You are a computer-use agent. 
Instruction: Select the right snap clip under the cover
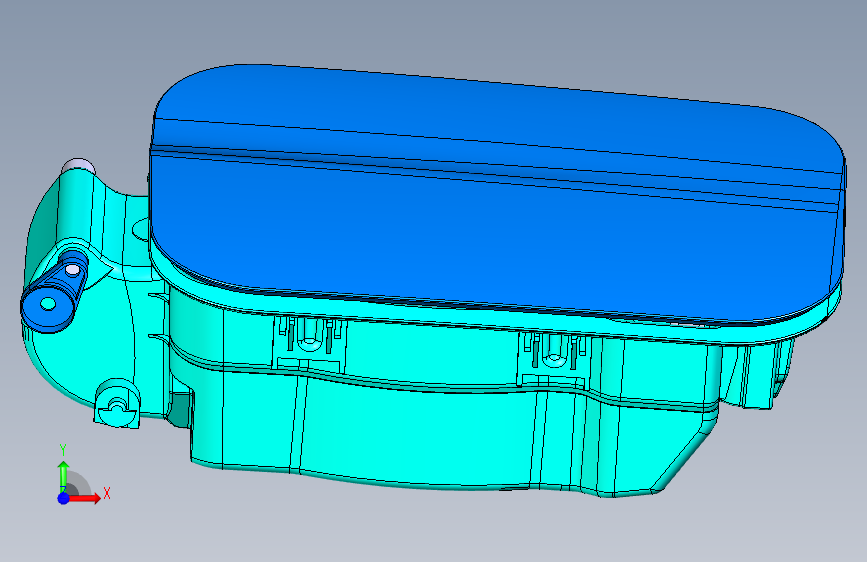555,360
